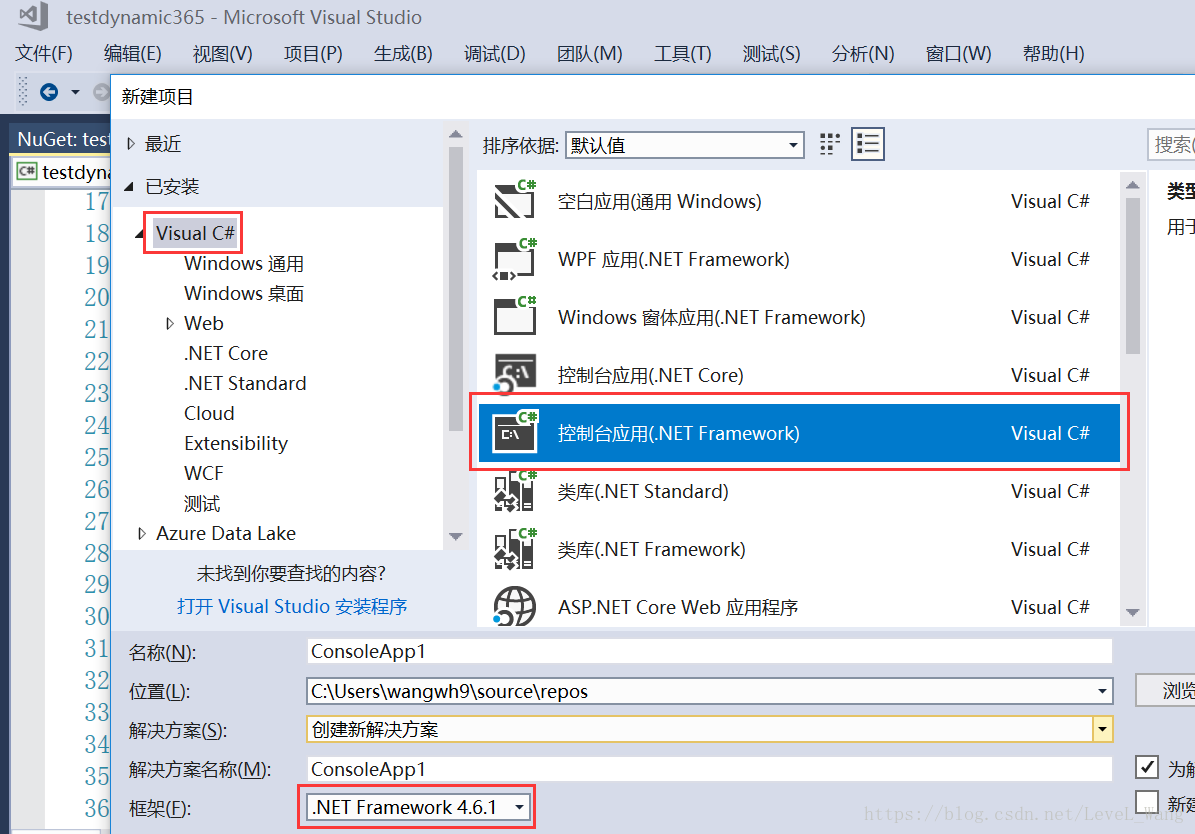Select 类库(.NET Standard) template
The height and width of the screenshot is (834, 1195).
[x=799, y=491]
